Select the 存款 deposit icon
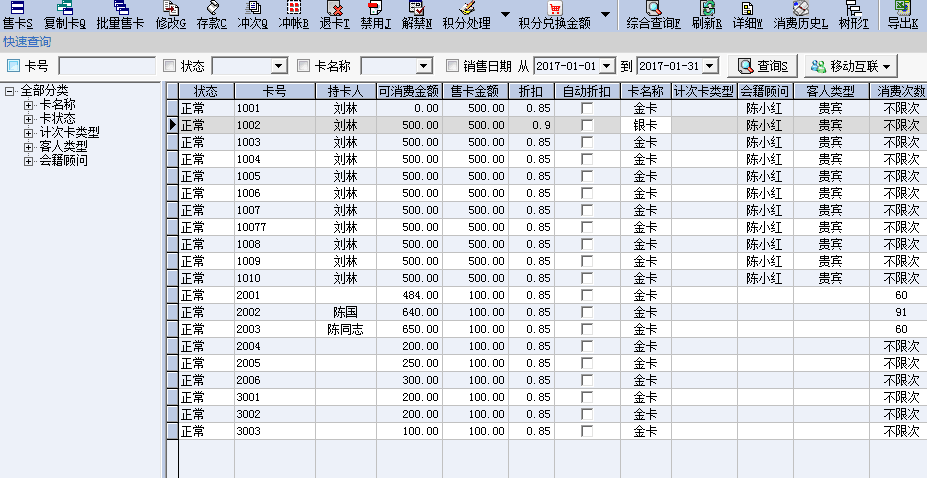 coord(211,14)
